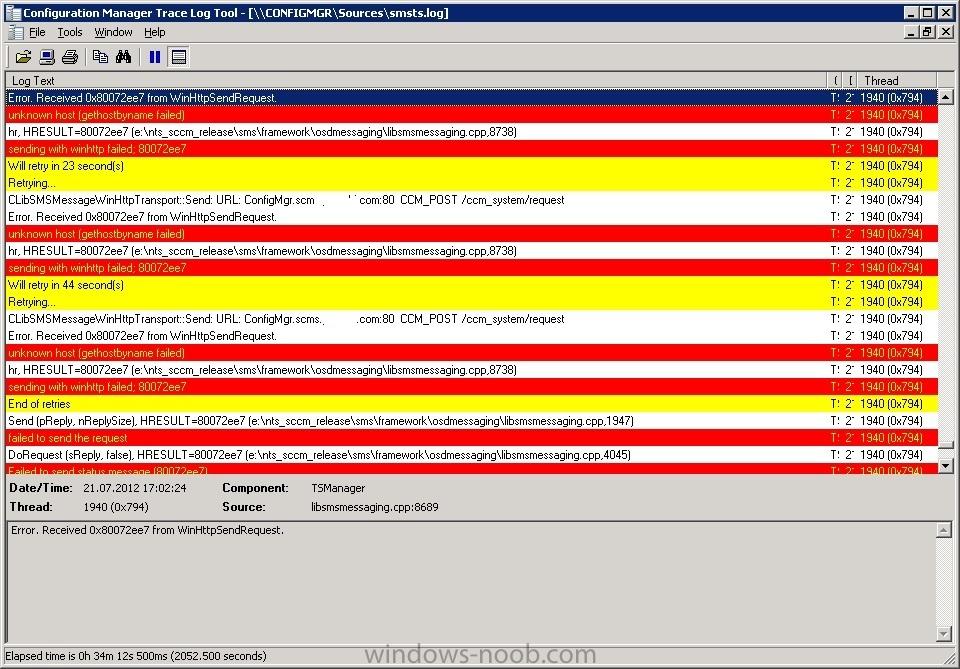This screenshot has width=960, height=669.
Task: Click the application icon in title bar
Action: coord(13,12)
